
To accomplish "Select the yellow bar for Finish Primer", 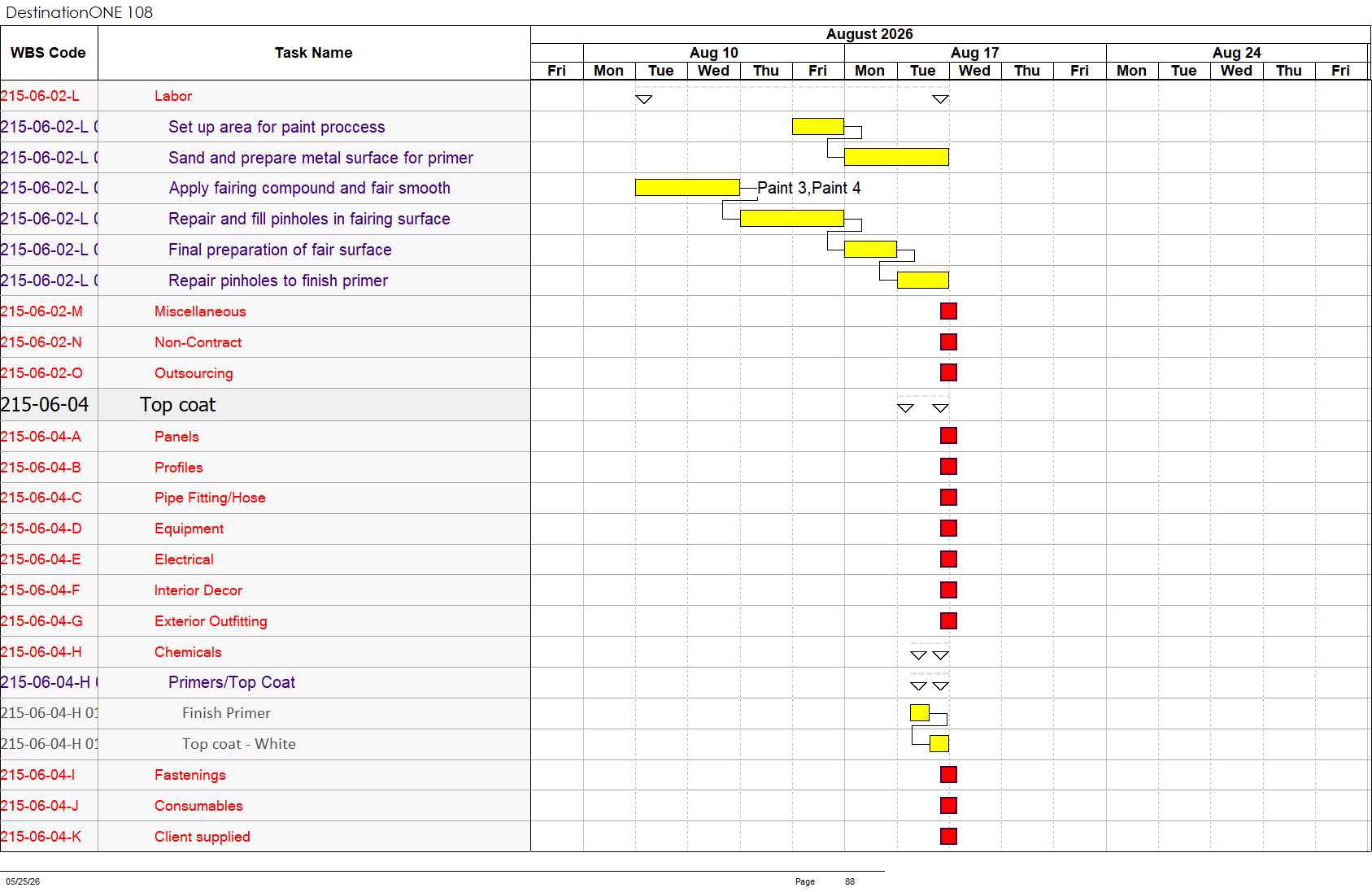I will (920, 713).
